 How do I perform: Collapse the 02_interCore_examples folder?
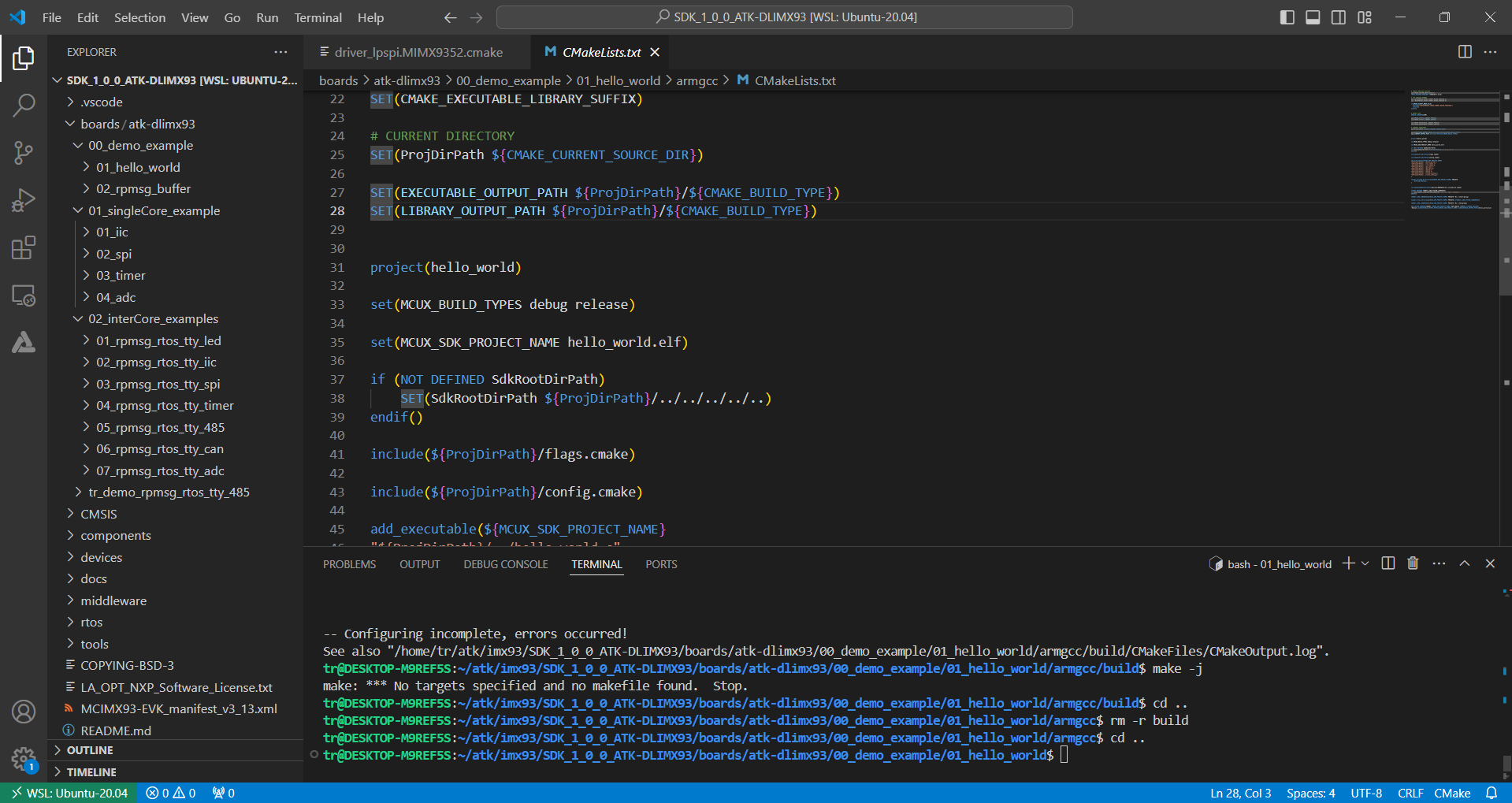click(175, 319)
